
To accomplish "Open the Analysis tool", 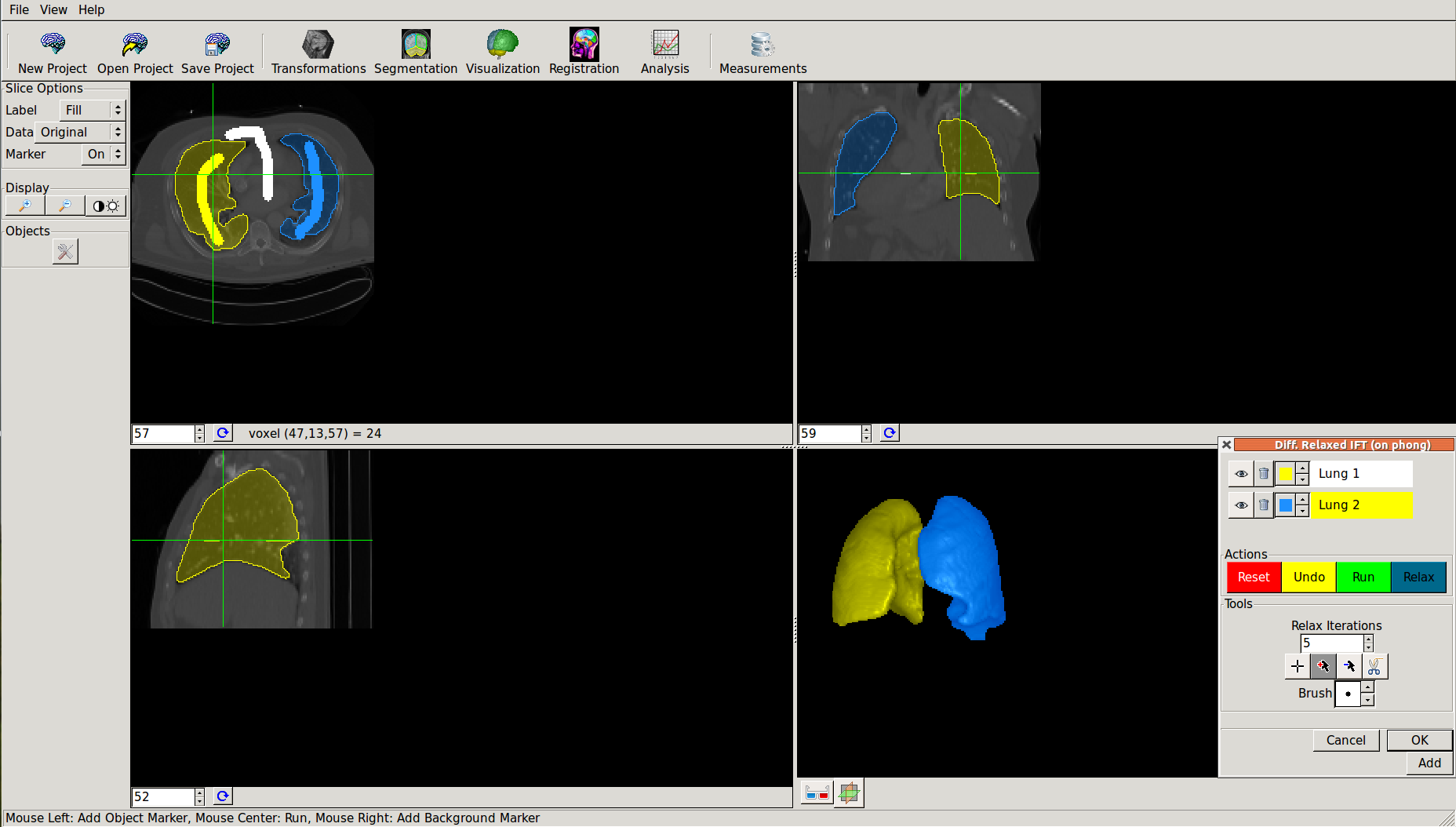I will 665,53.
